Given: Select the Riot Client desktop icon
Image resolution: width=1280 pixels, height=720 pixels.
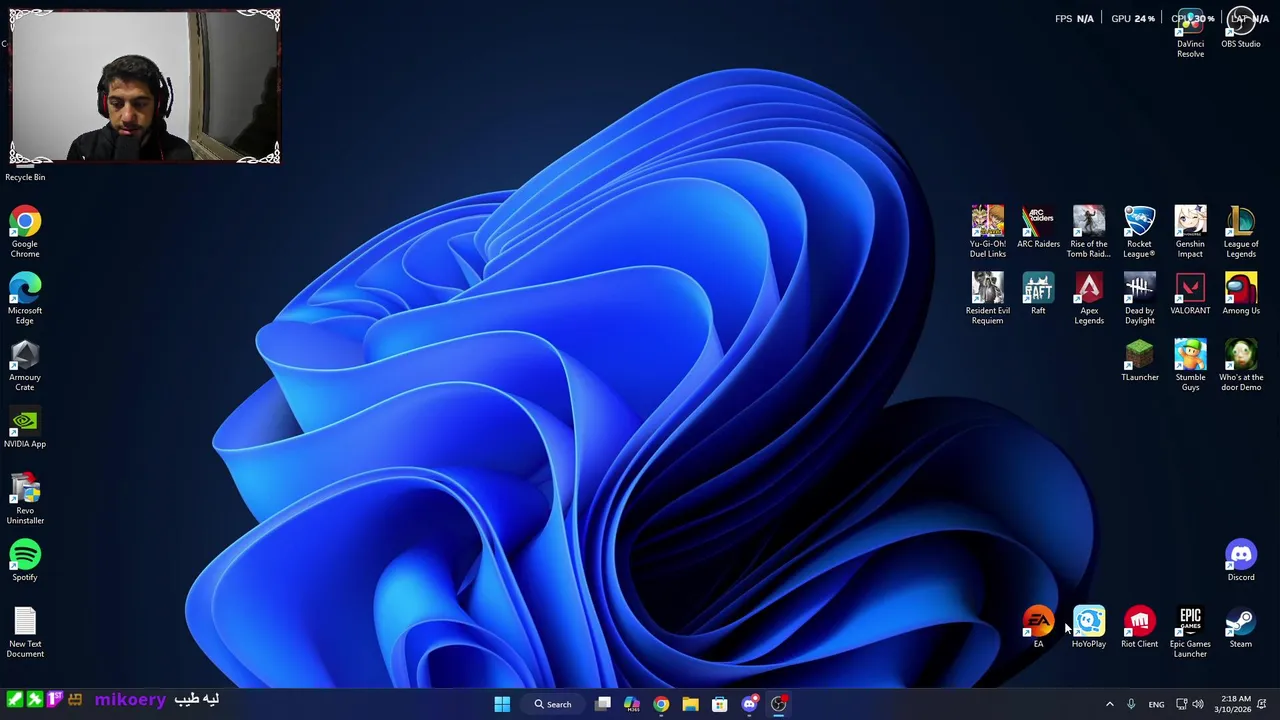Looking at the screenshot, I should tap(1139, 627).
